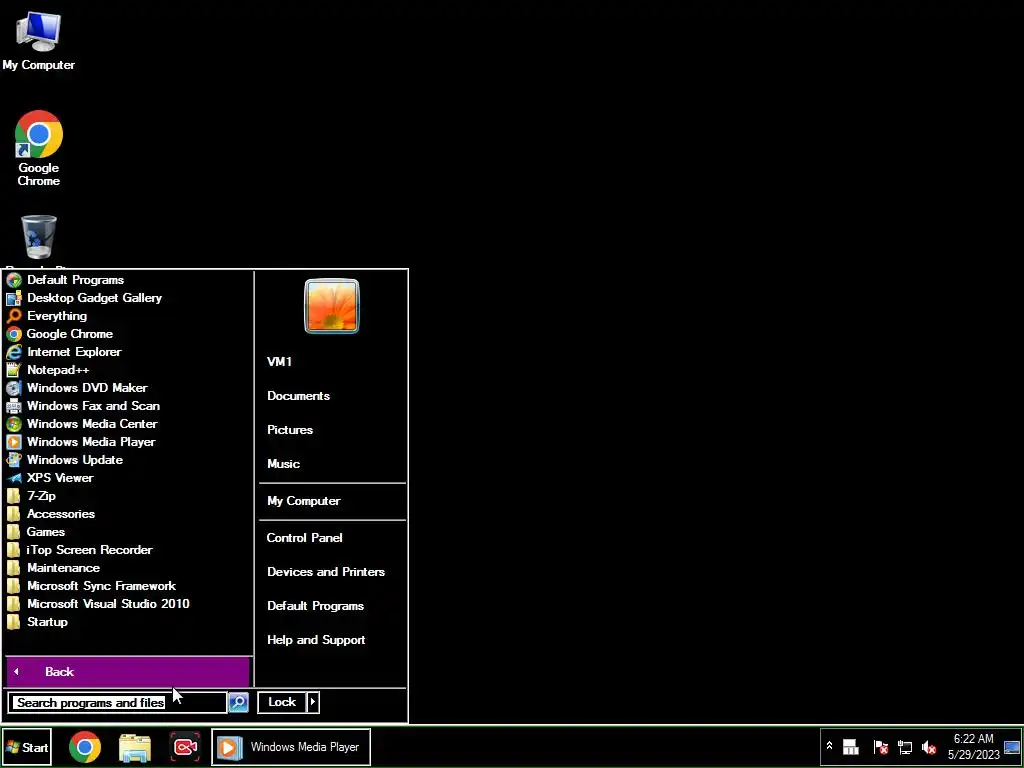Expand the Maintenance folder
The height and width of the screenshot is (768, 1024).
129,568
